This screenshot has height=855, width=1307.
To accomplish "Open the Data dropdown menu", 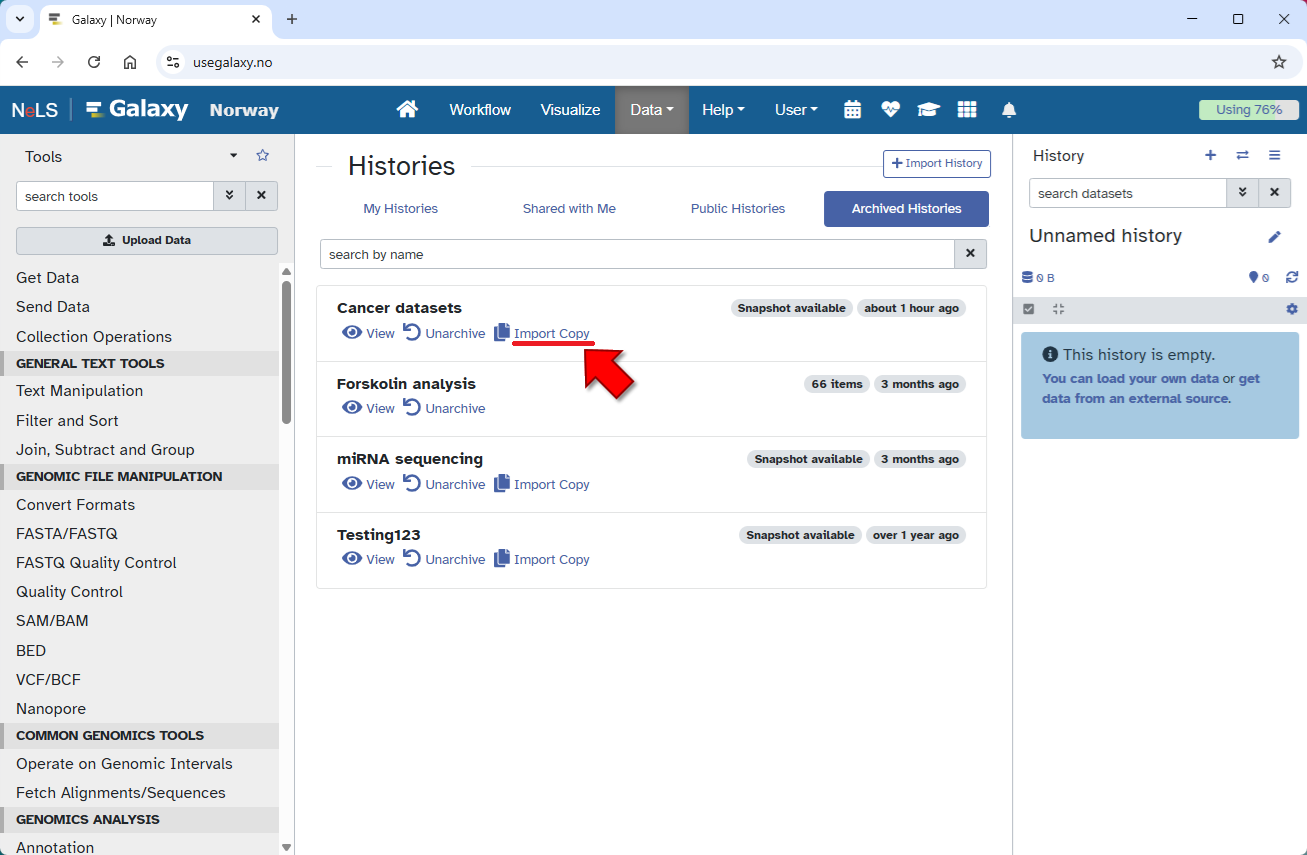I will click(651, 110).
